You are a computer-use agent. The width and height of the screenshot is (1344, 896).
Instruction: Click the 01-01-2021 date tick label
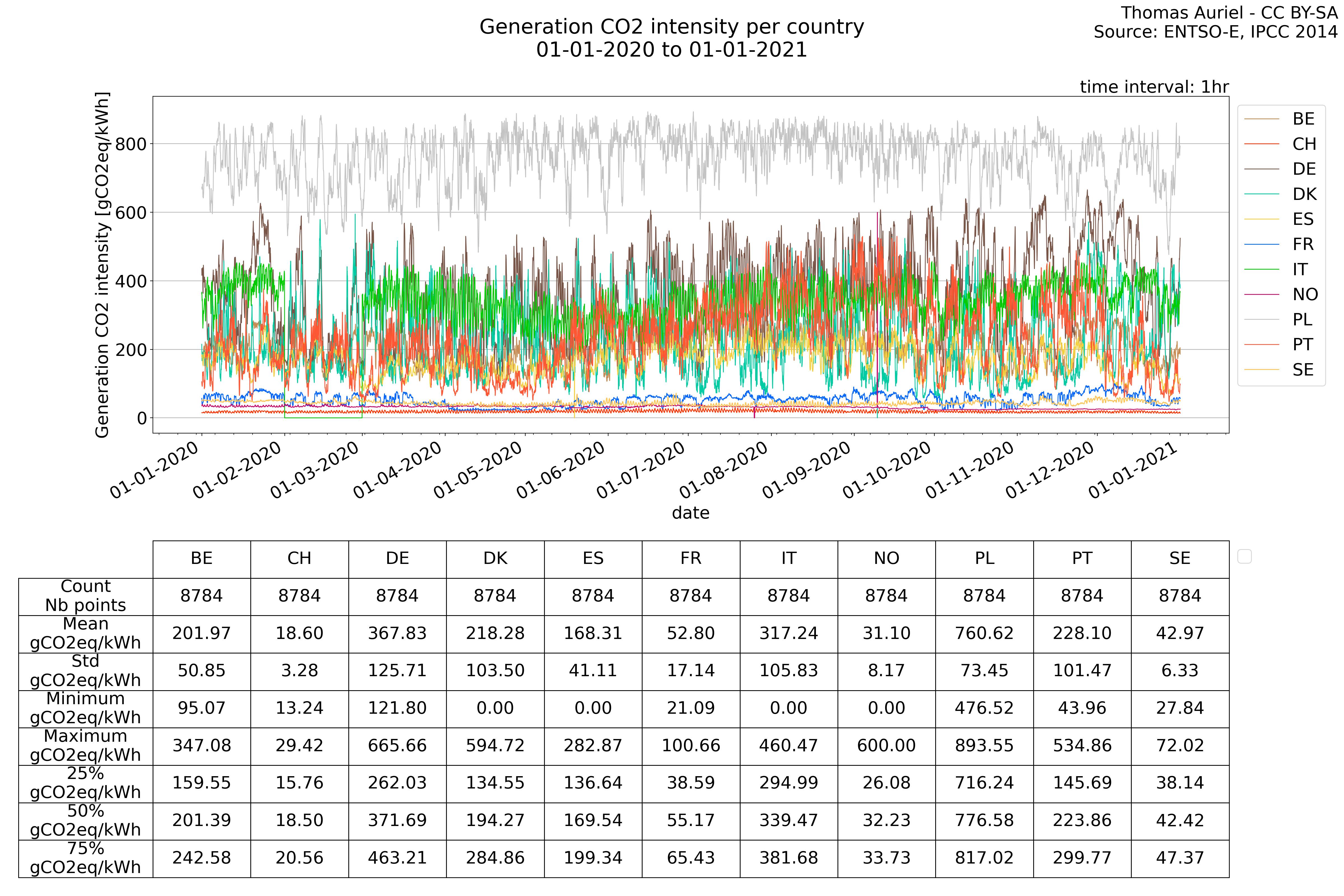[x=1133, y=470]
